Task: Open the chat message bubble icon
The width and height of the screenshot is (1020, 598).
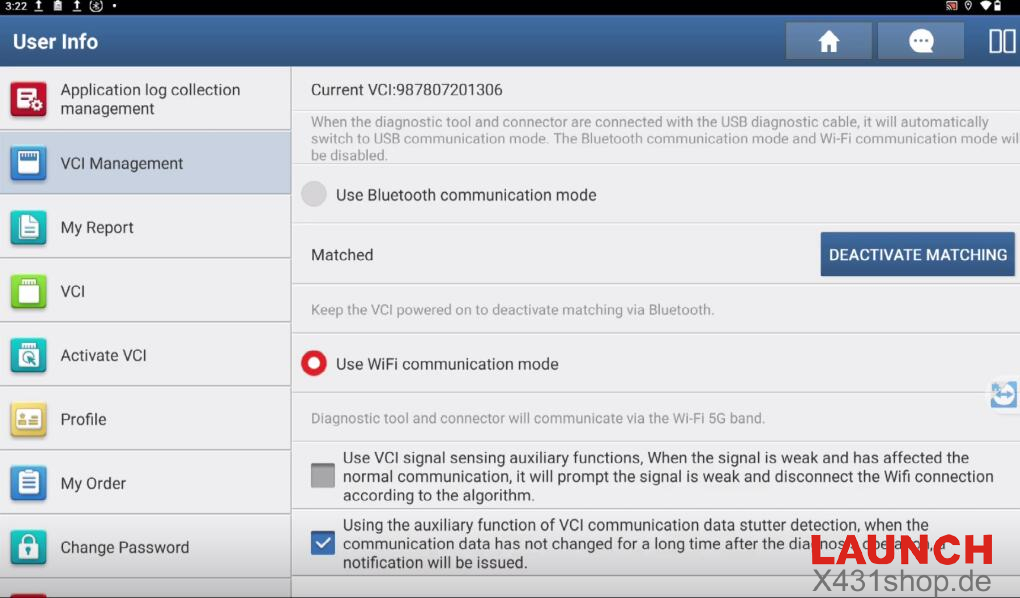Action: pyautogui.click(x=920, y=41)
